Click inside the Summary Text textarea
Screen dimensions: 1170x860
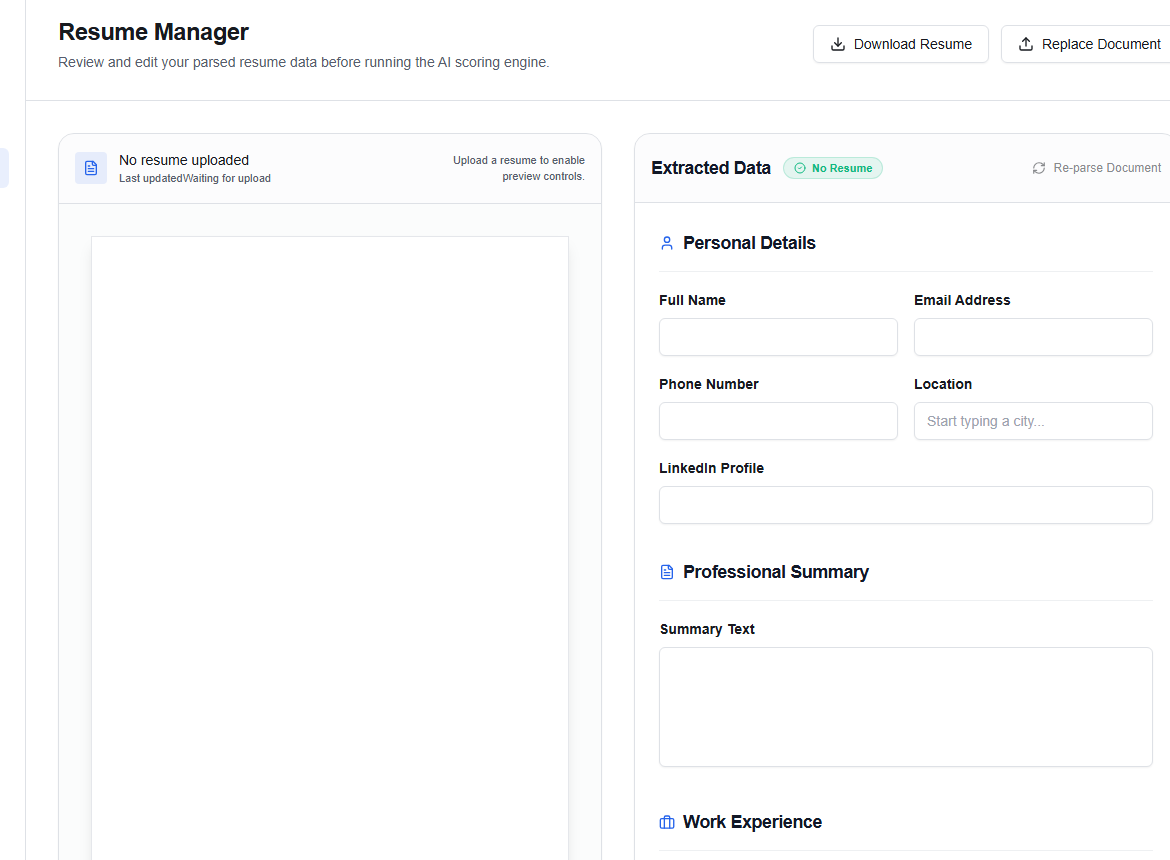(x=906, y=707)
